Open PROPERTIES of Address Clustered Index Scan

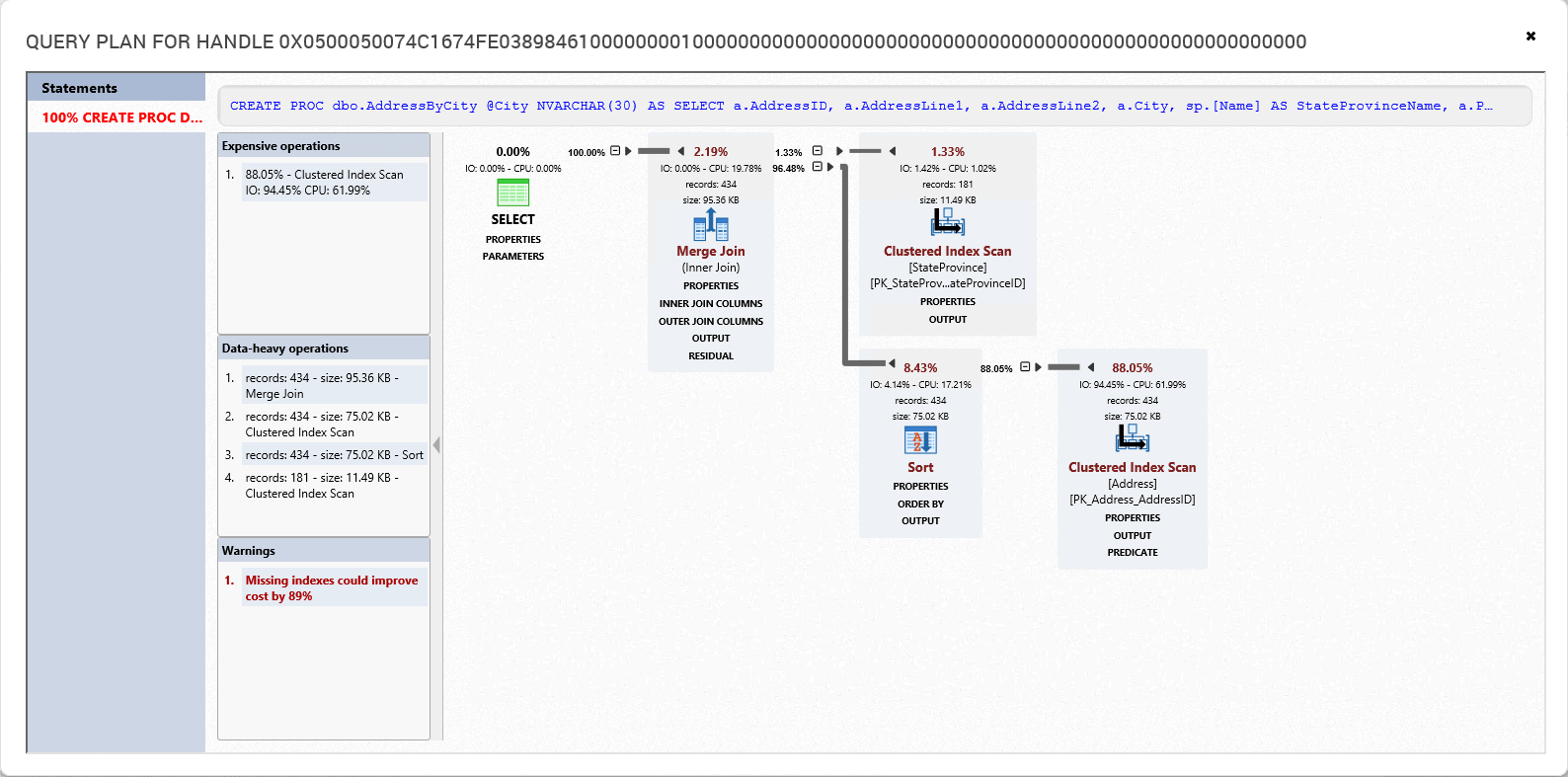point(1133,518)
